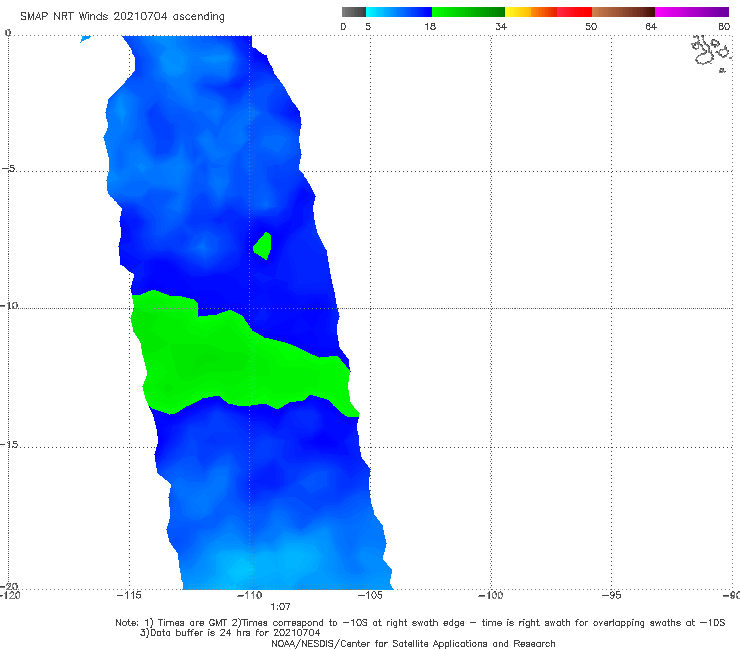This screenshot has height=650, width=740.
Task: Pick the red segment of the color bar
Action: coord(575,12)
